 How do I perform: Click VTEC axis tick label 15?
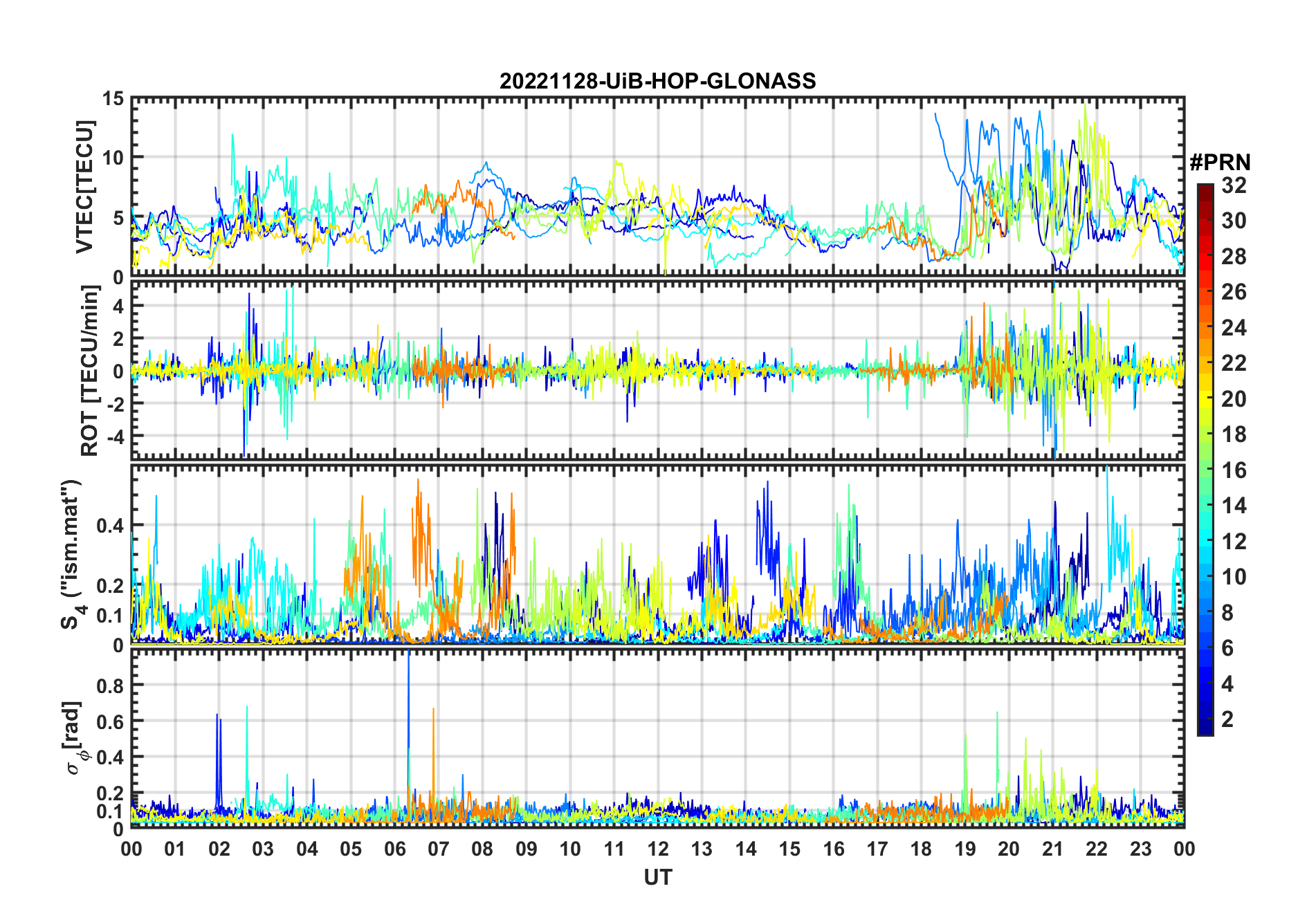(113, 99)
